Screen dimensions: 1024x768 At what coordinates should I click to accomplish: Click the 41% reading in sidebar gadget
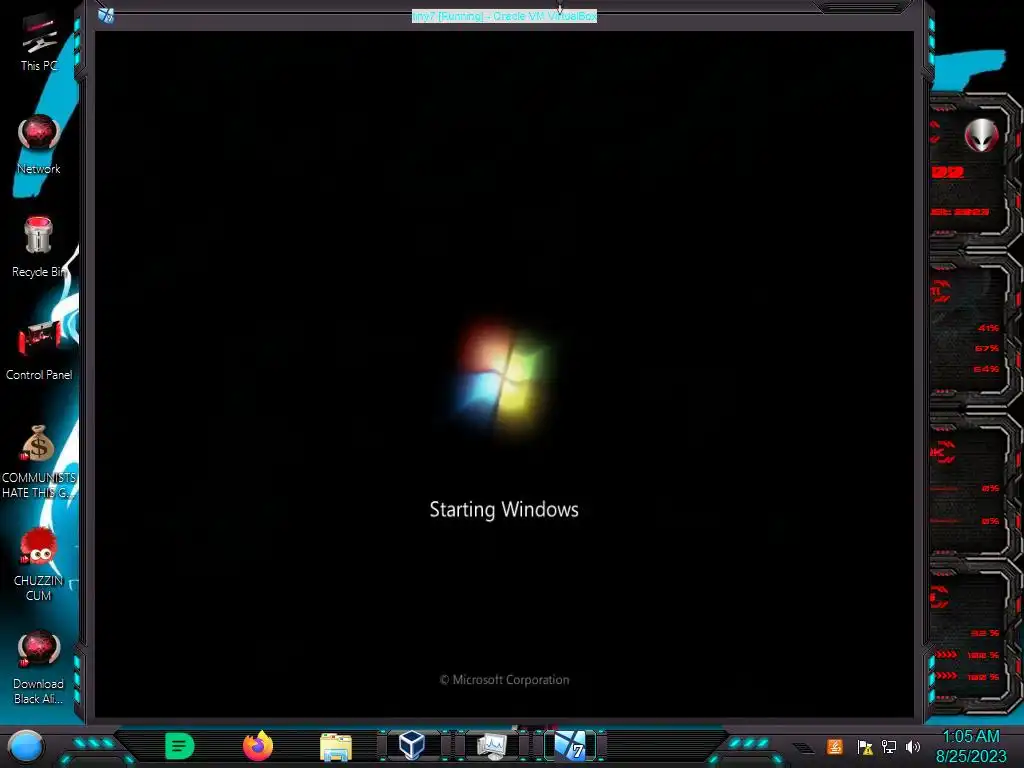[x=988, y=328]
